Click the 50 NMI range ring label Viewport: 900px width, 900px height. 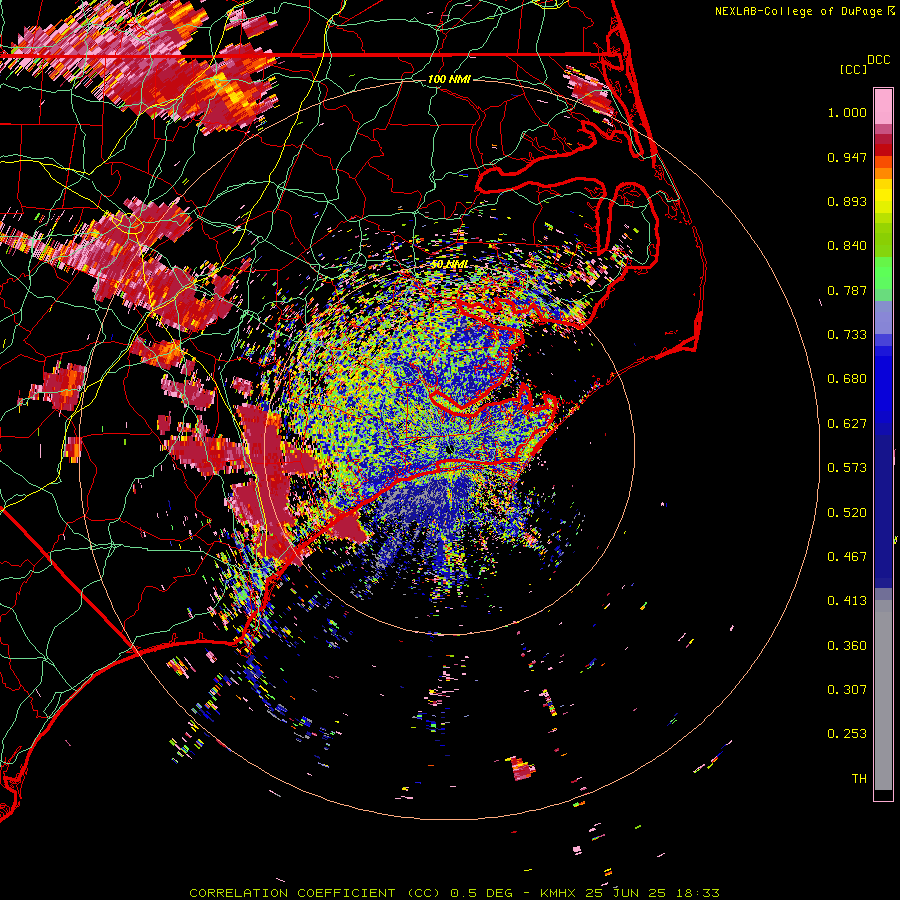[449, 265]
